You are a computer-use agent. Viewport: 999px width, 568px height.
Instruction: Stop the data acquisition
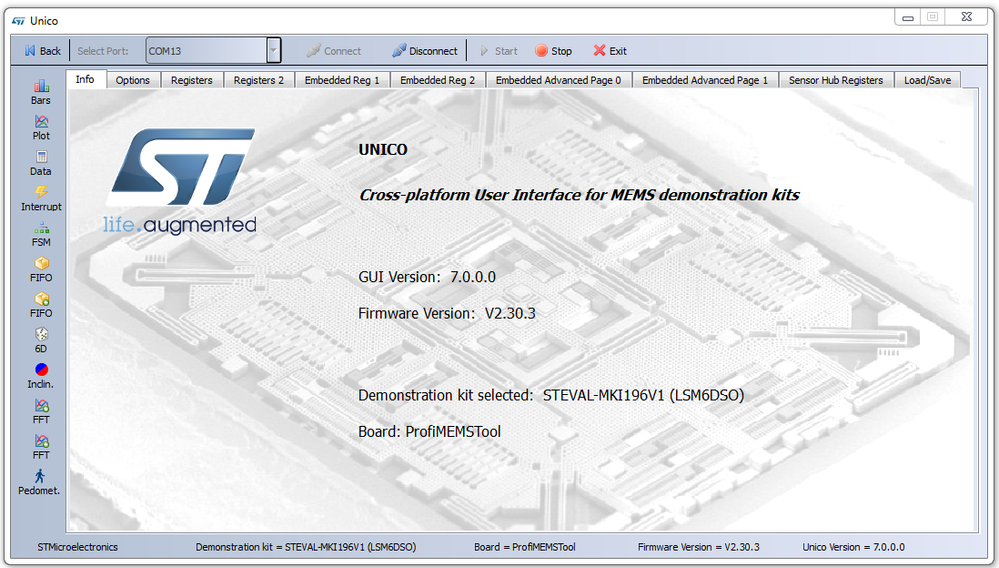(554, 51)
